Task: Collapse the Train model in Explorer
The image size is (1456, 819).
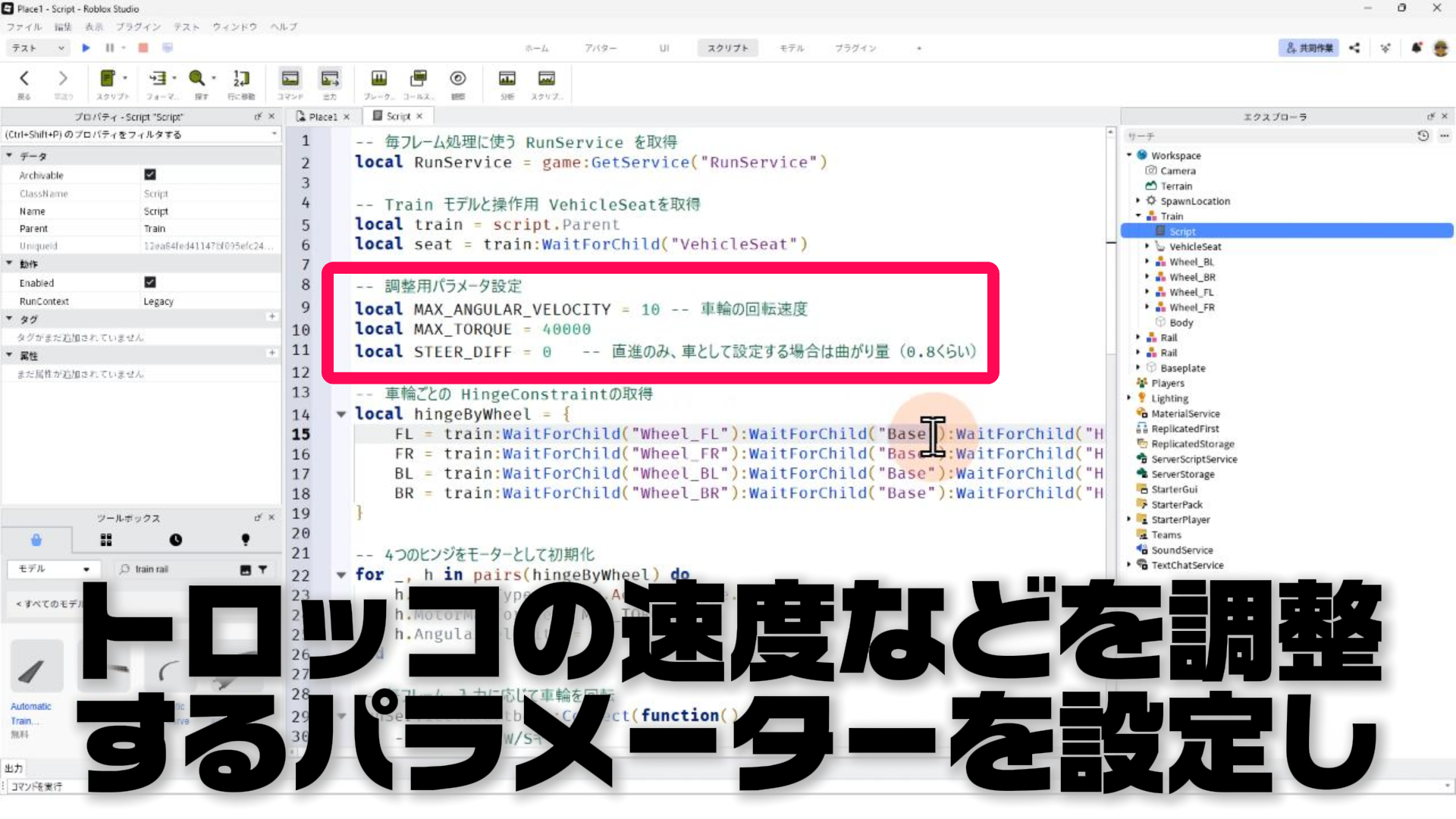Action: [x=1138, y=216]
